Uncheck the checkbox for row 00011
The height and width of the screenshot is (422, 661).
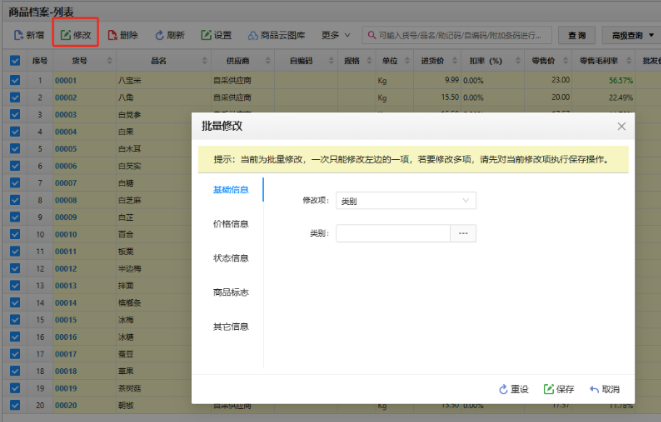(15, 251)
